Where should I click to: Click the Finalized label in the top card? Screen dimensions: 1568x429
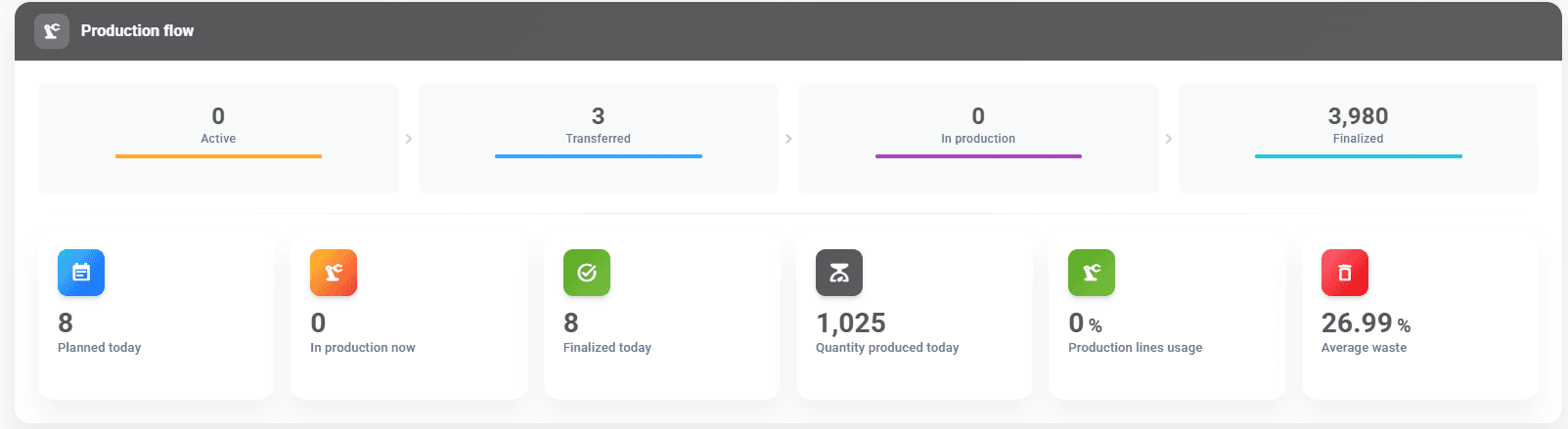pos(1359,139)
